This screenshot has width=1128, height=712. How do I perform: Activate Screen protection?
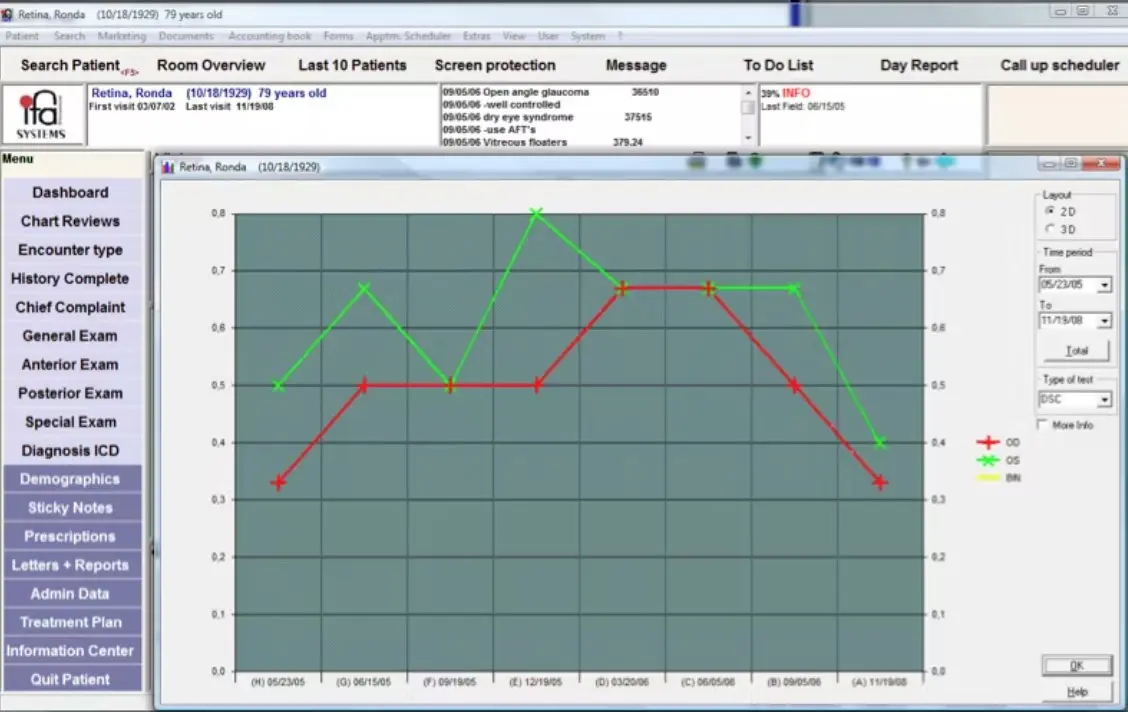pos(495,65)
